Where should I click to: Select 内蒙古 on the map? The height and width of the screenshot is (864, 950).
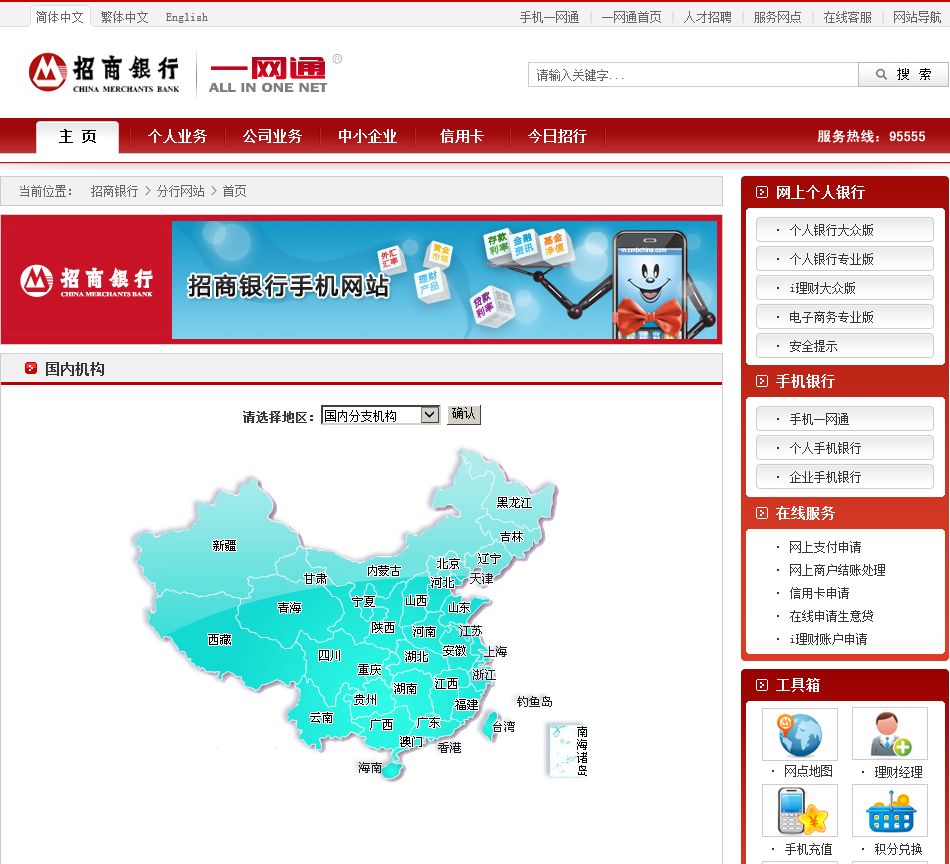click(384, 571)
